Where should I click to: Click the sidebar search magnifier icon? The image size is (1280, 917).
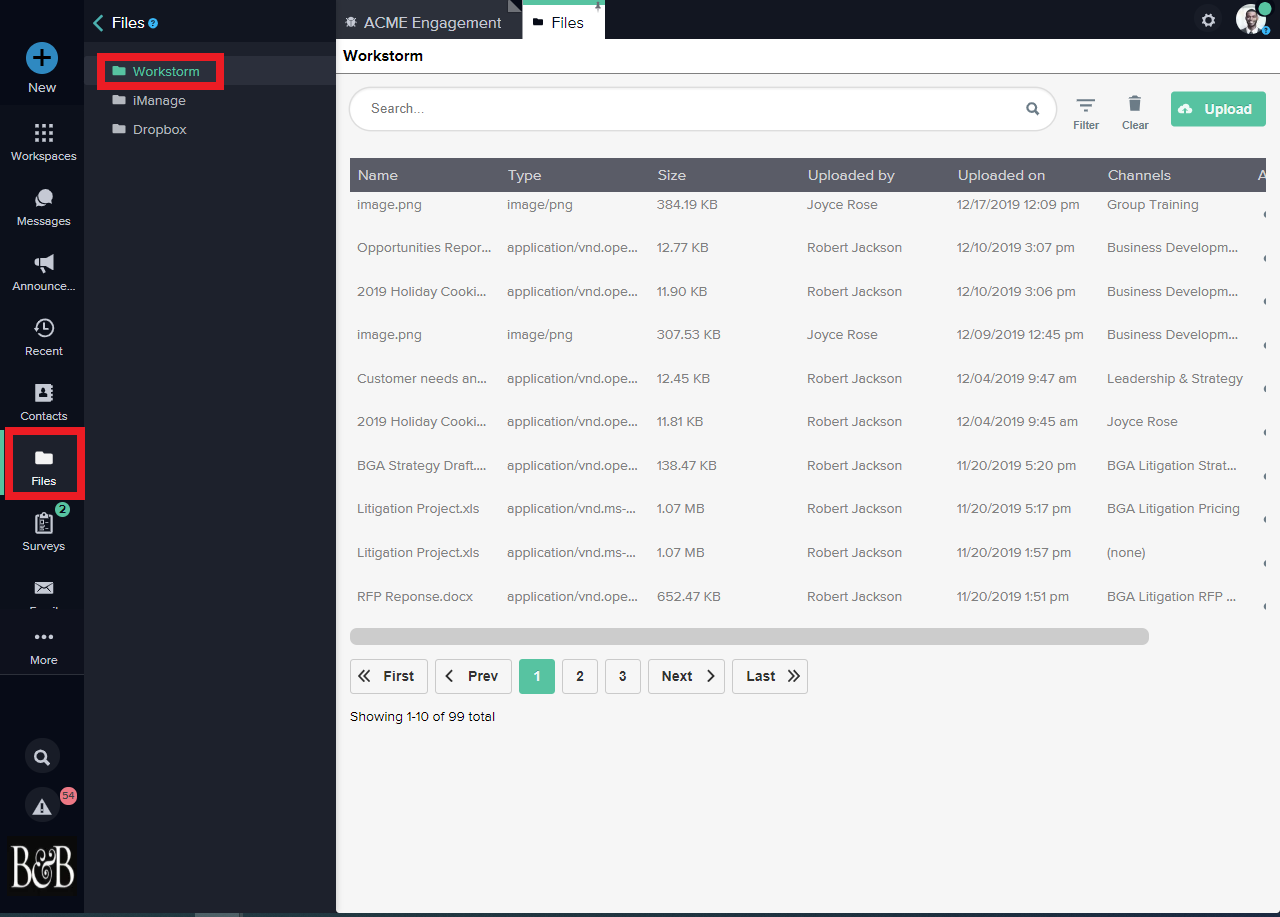42,757
